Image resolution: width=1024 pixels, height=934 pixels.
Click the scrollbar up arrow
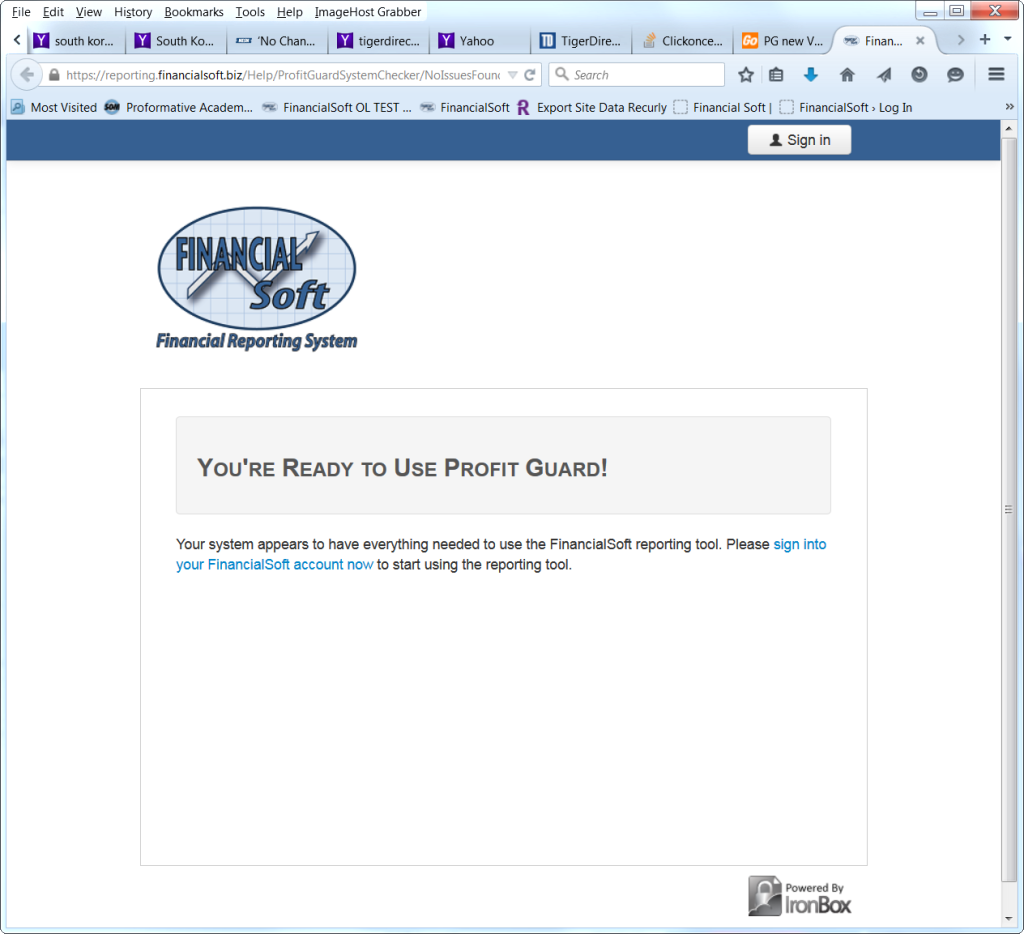1009,129
